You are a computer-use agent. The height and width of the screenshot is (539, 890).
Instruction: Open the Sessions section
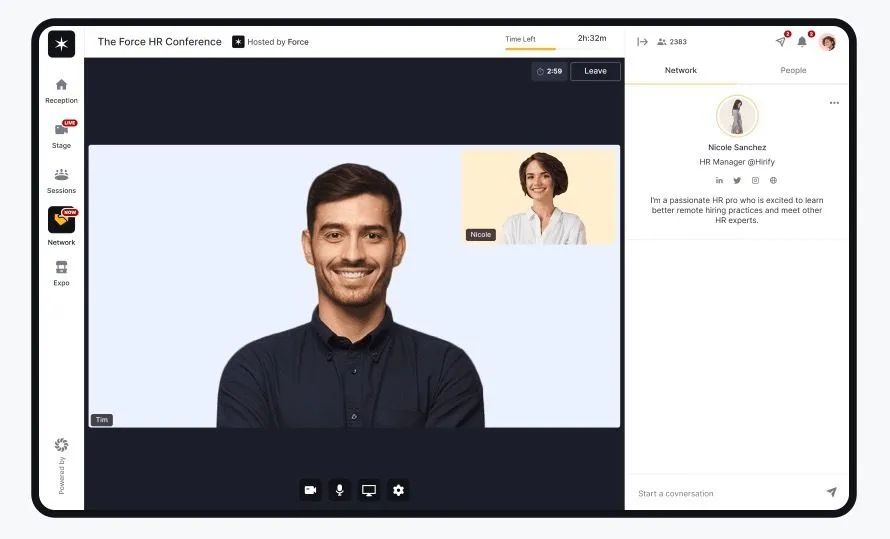pos(61,181)
